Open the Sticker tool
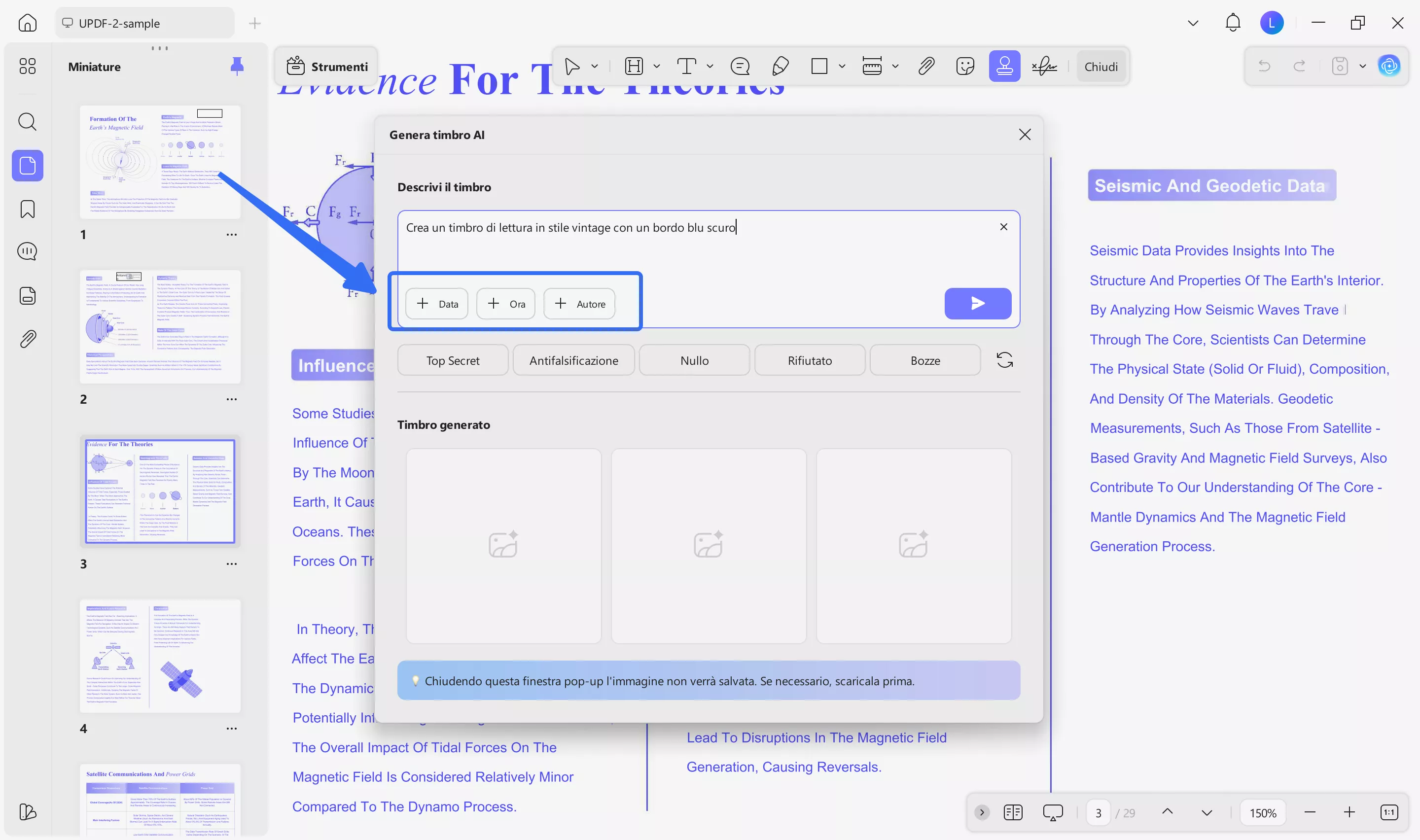The image size is (1420, 840). point(965,66)
